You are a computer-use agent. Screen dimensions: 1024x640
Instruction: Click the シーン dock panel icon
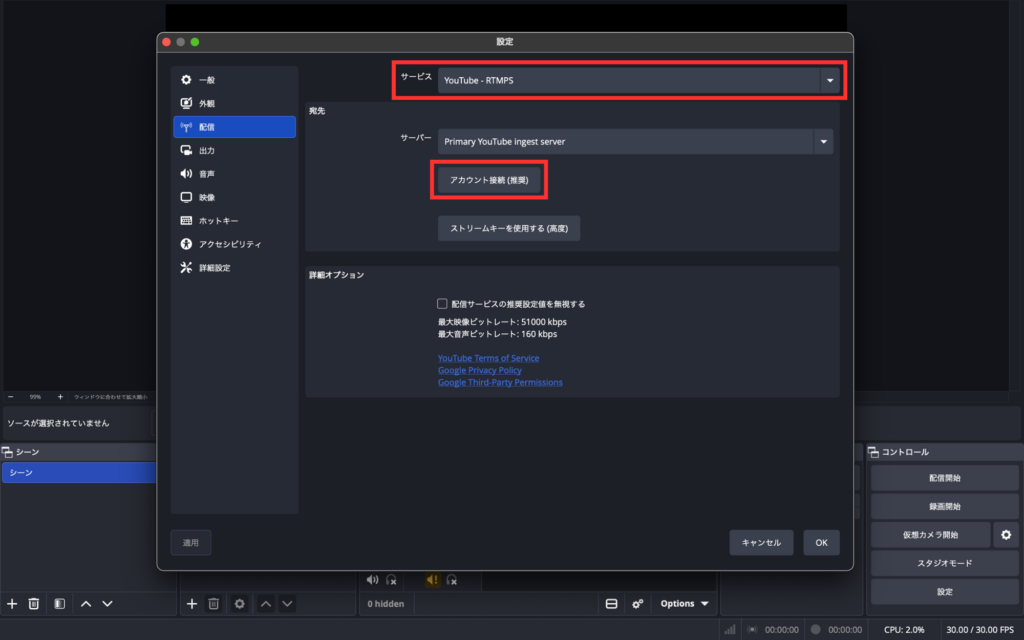7,452
